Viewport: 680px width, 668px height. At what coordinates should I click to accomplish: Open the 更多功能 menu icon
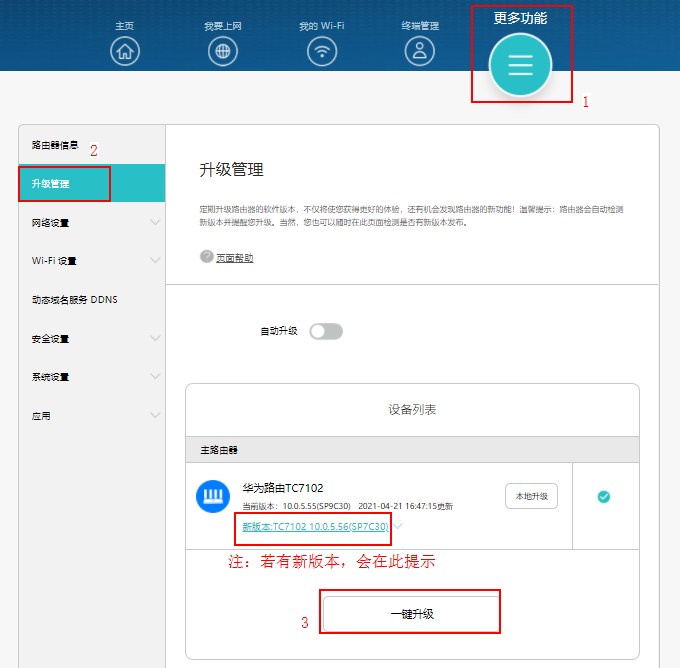tap(520, 65)
